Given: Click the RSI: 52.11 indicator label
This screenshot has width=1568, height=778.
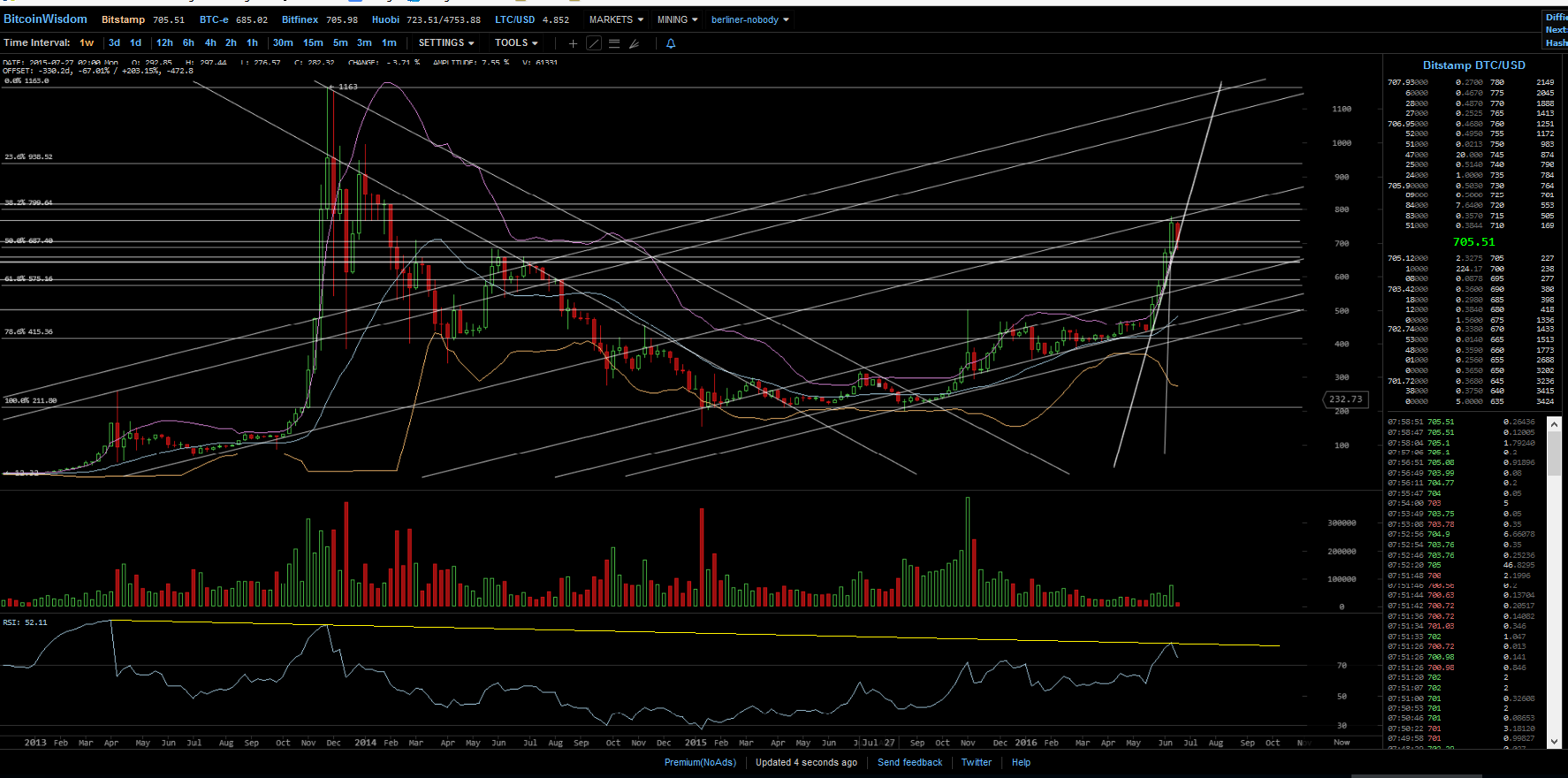Looking at the screenshot, I should (x=25, y=622).
